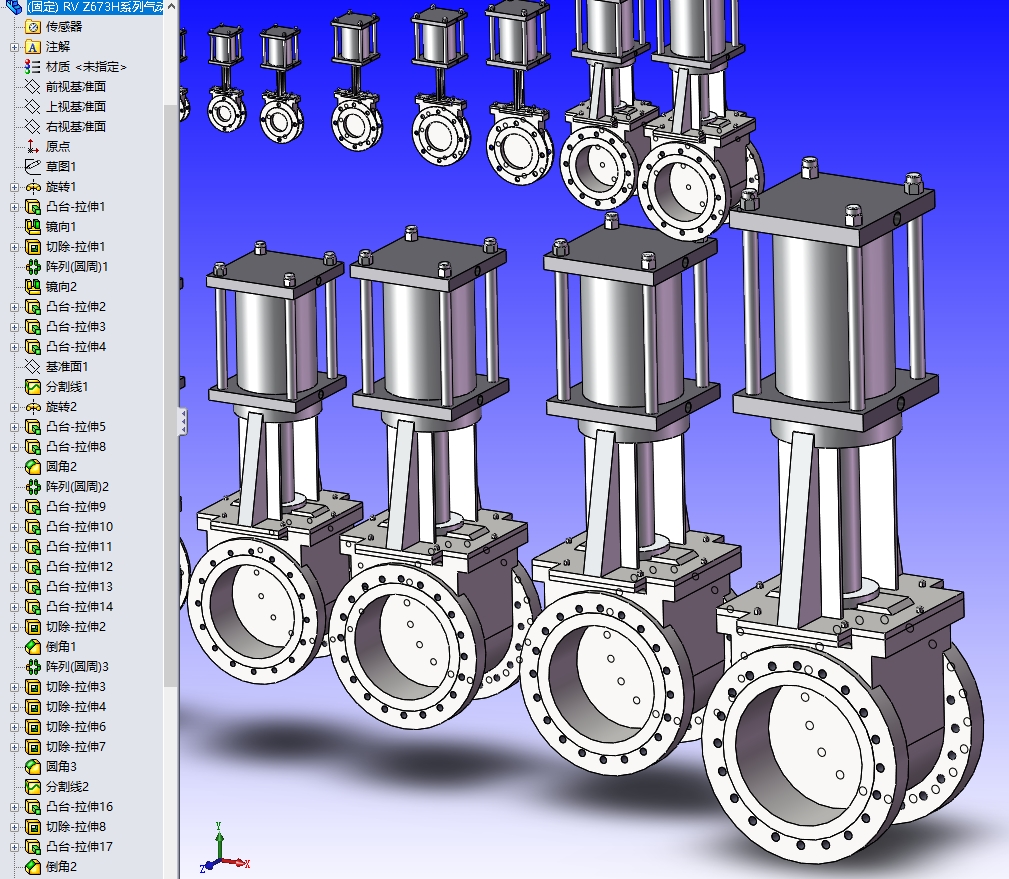Select 凸台-拉伸10 in the feature tree
This screenshot has width=1009, height=879.
(79, 526)
